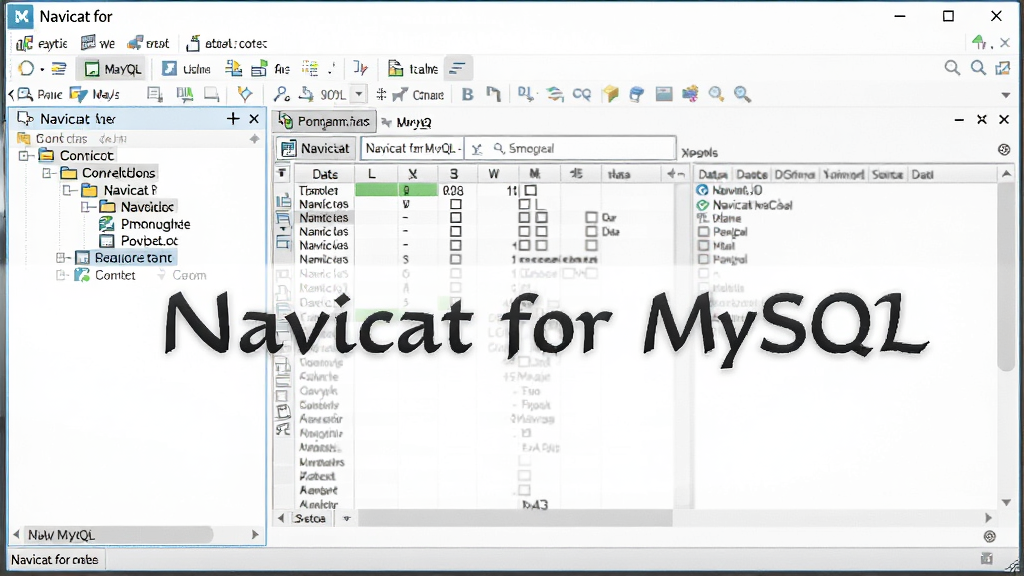Screen dimensions: 1024x576
Task: Click the picture window icon before puzzle icon
Action: point(664,95)
